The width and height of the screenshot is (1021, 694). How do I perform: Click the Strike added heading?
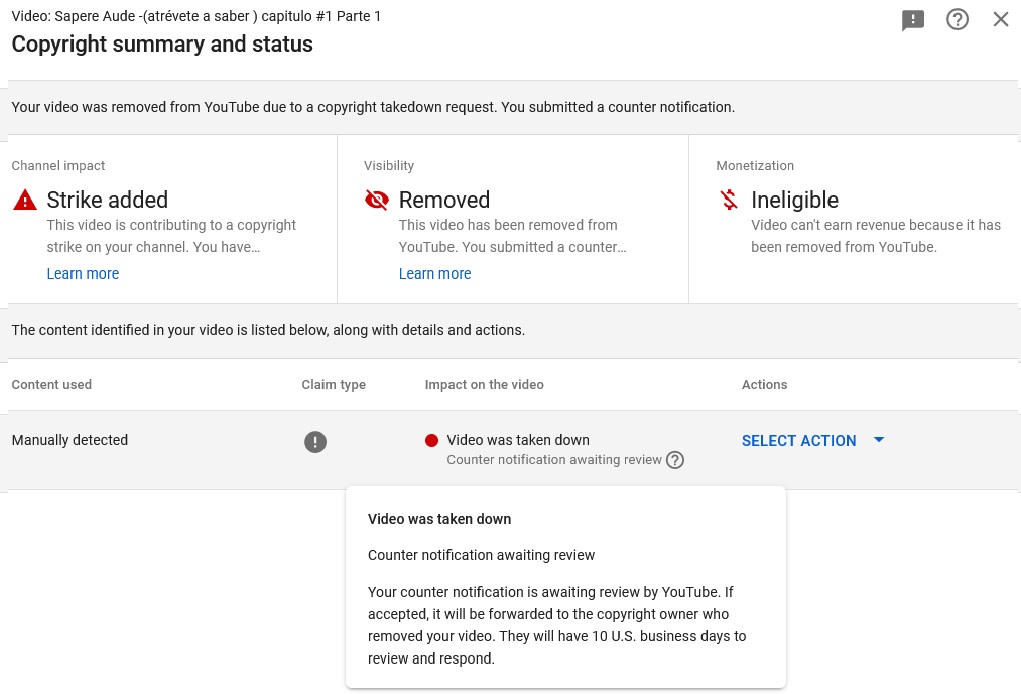(107, 200)
